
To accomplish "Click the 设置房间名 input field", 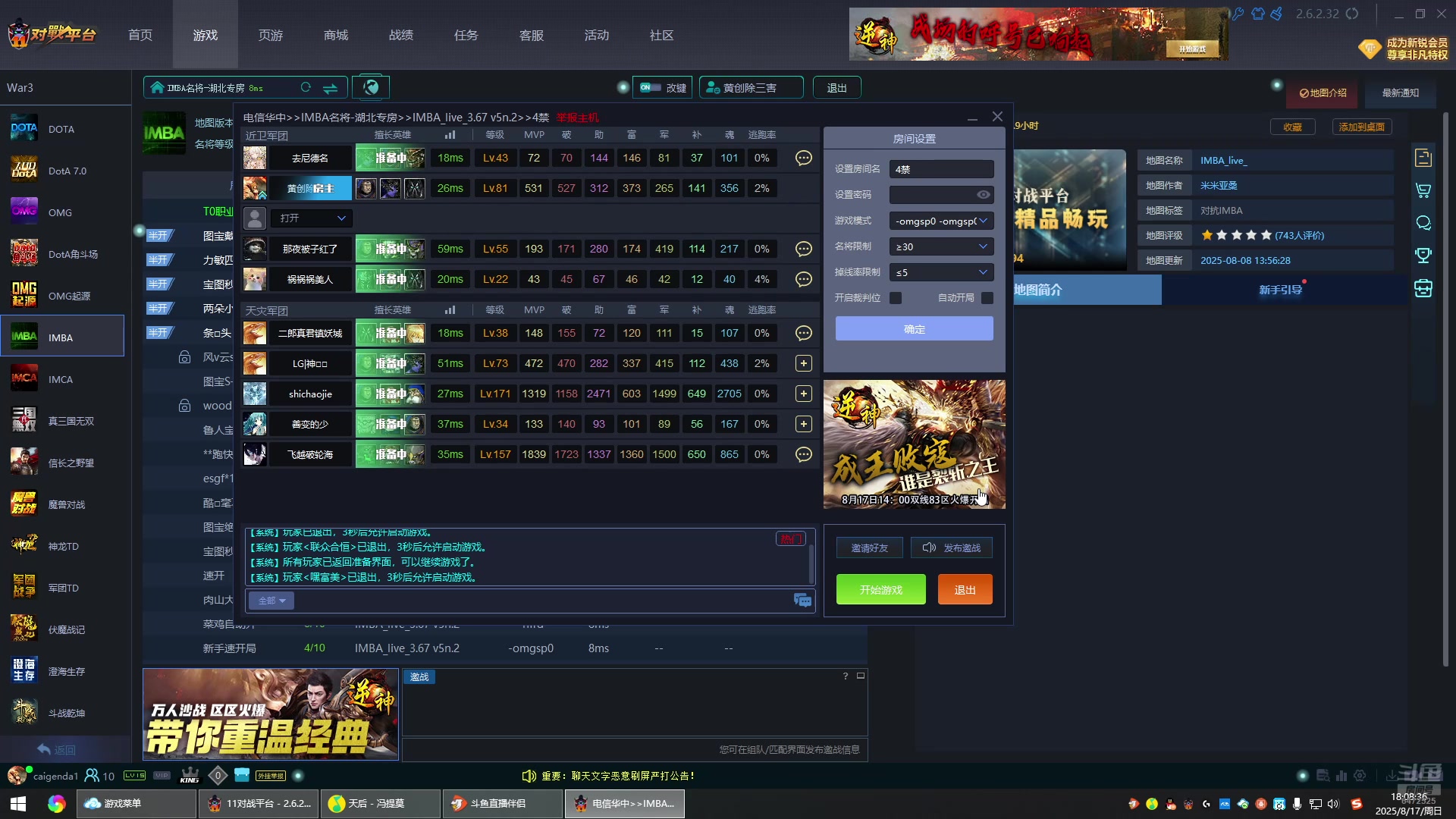I will pos(941,169).
